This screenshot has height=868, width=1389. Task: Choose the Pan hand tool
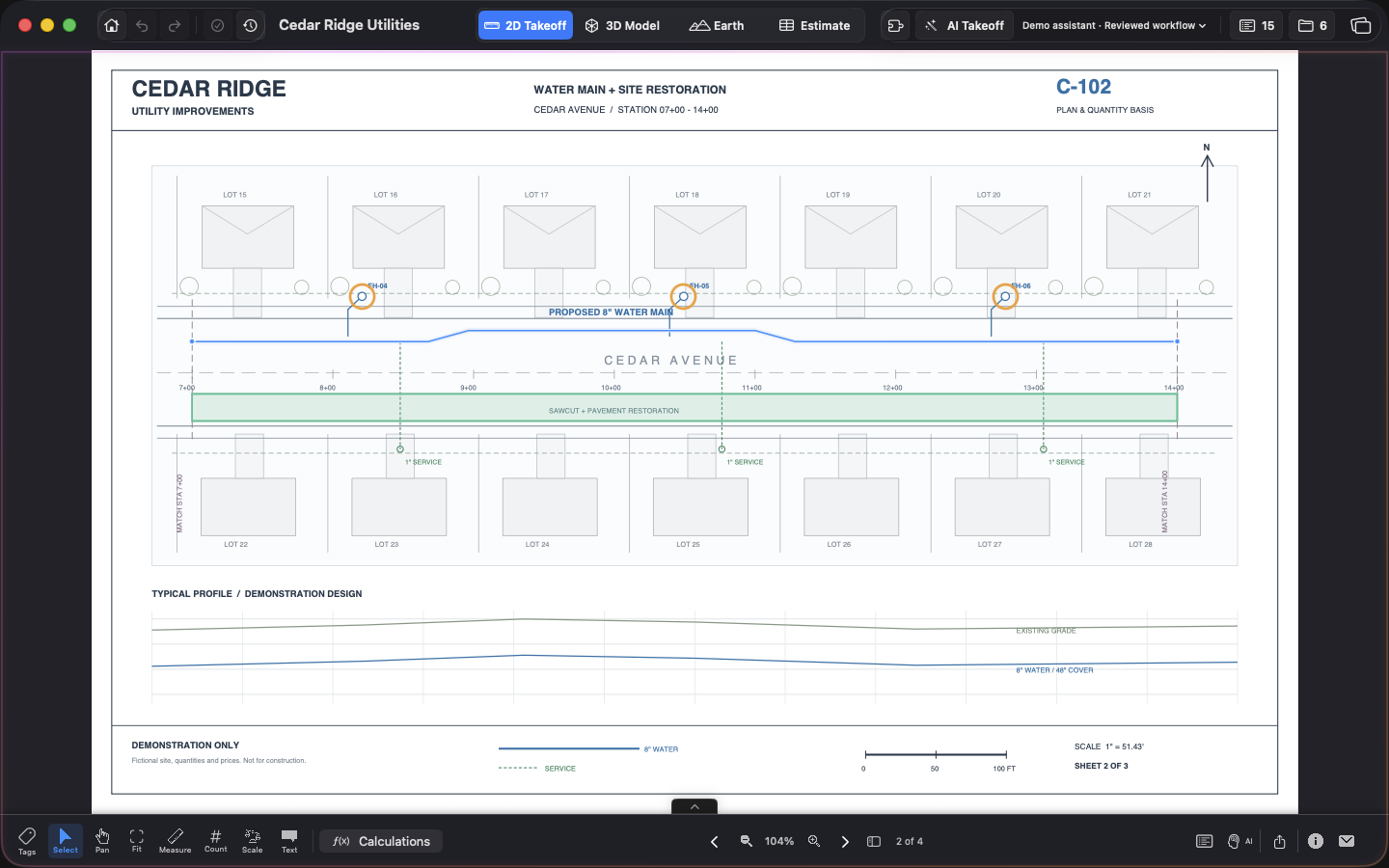tap(102, 841)
